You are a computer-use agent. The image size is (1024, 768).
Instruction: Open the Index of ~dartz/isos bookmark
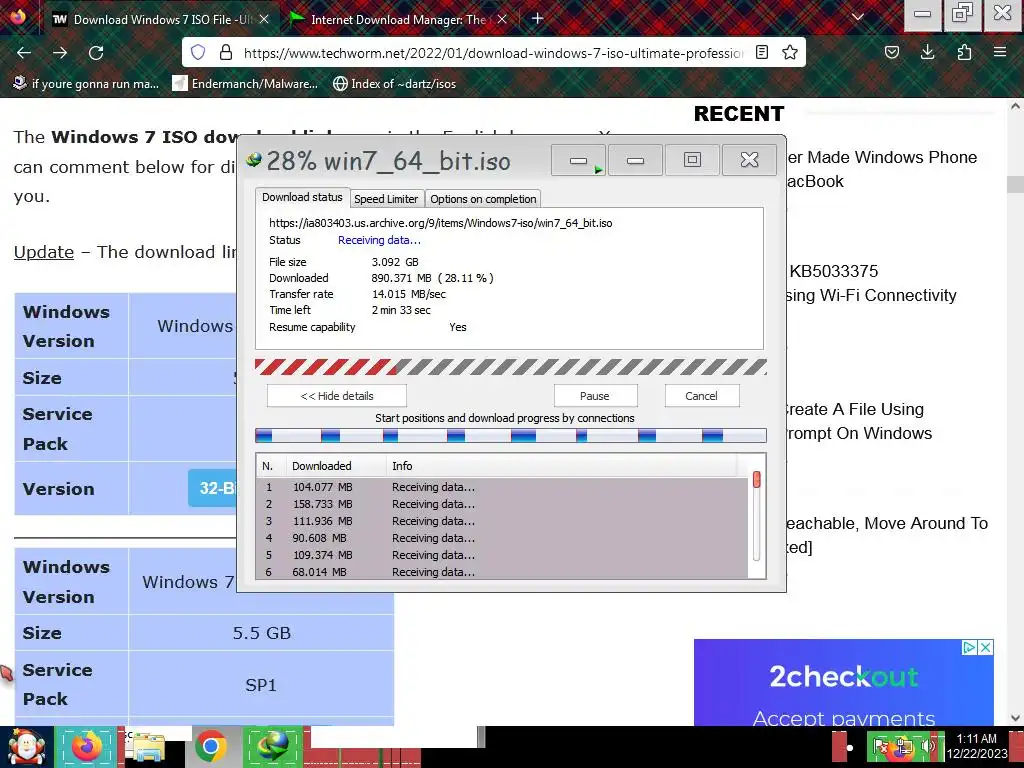point(394,84)
